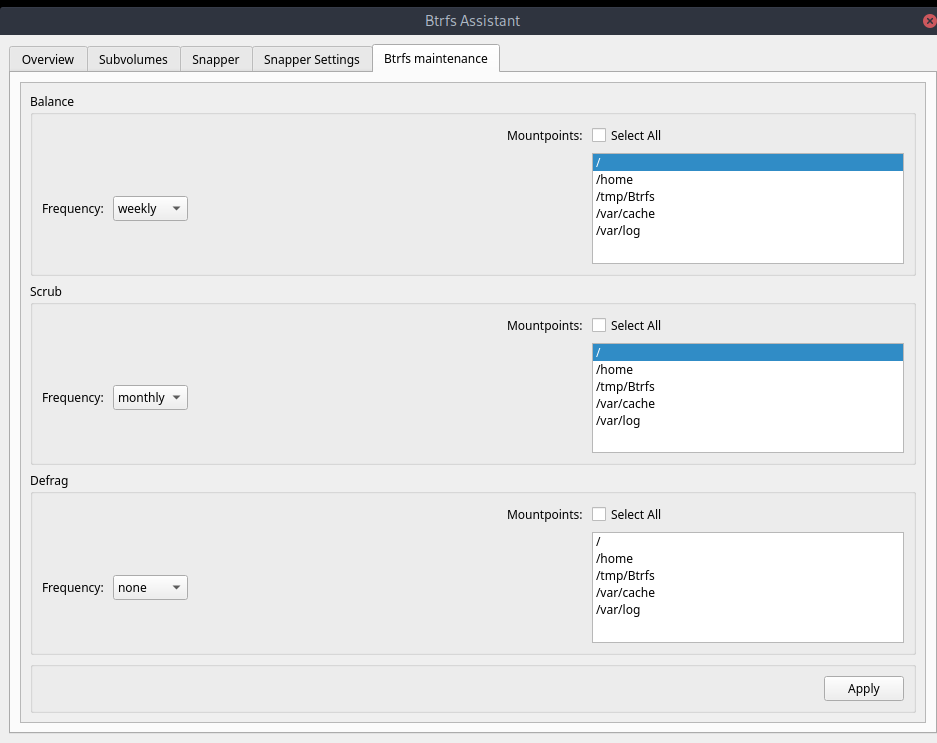Open the Balance frequency dropdown set to weekly
Image resolution: width=937 pixels, height=743 pixels.
(x=150, y=208)
